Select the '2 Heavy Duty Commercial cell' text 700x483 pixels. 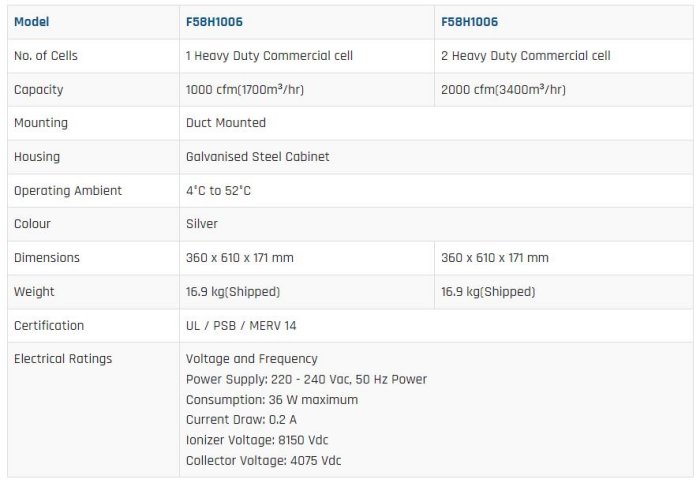click(x=525, y=55)
